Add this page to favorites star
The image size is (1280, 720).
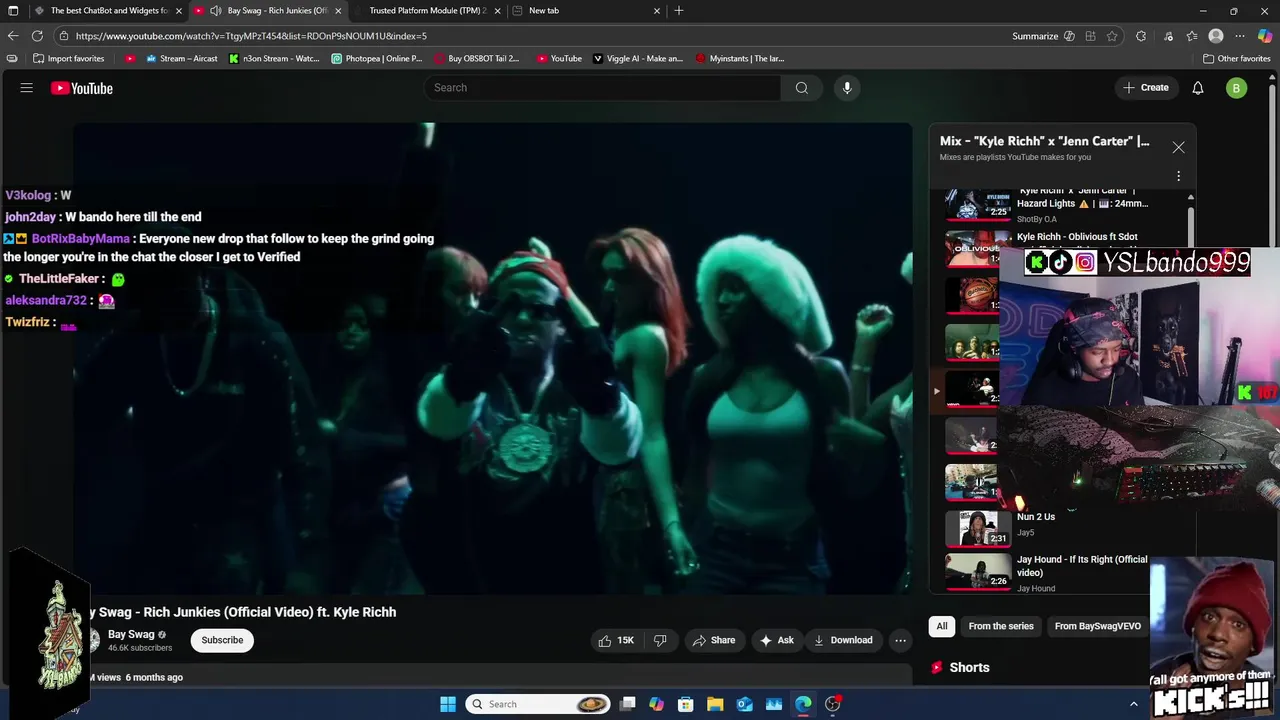[x=1112, y=36]
